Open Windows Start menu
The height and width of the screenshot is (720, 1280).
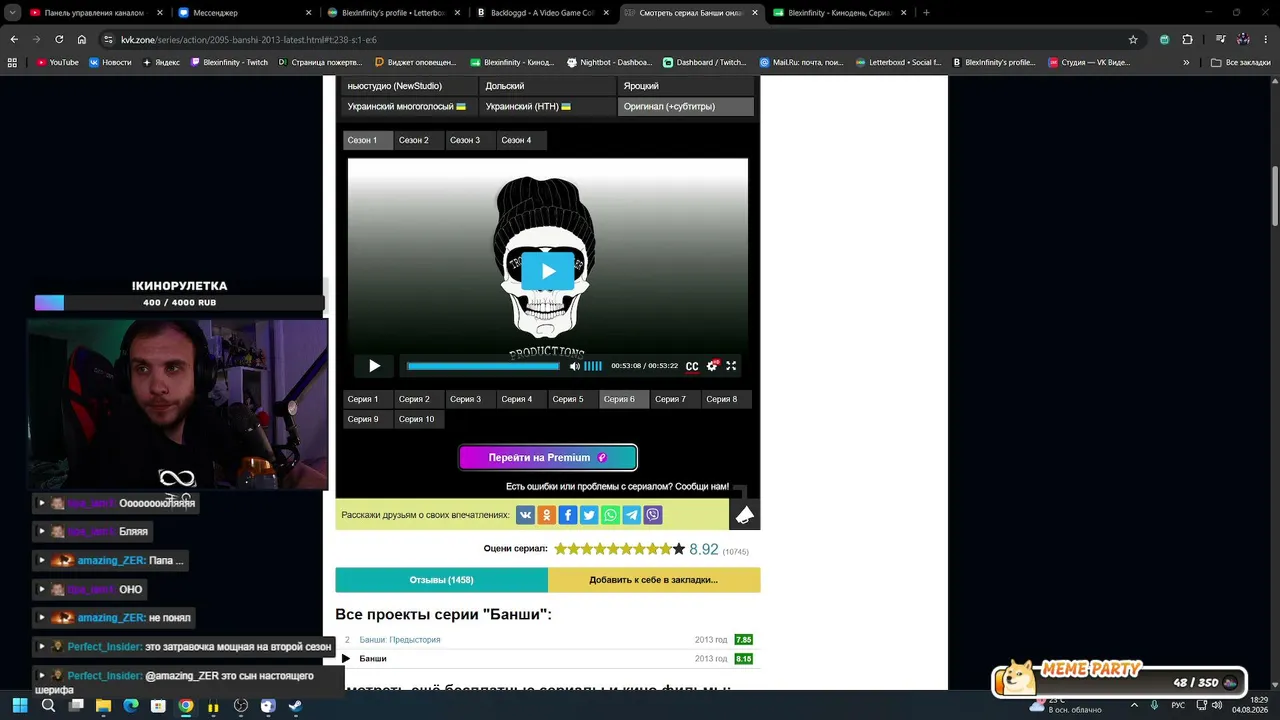[20, 706]
